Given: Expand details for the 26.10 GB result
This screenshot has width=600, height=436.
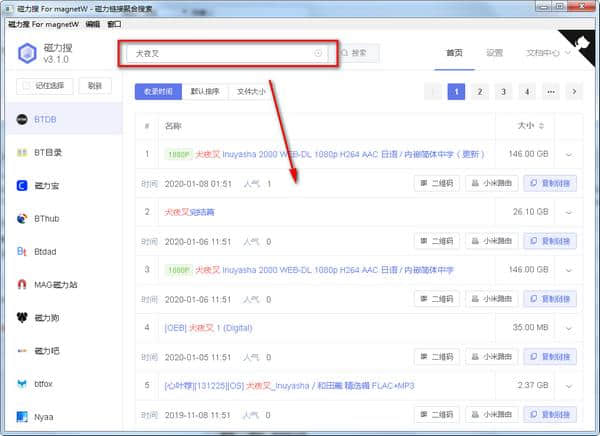Looking at the screenshot, I should pyautogui.click(x=569, y=212).
